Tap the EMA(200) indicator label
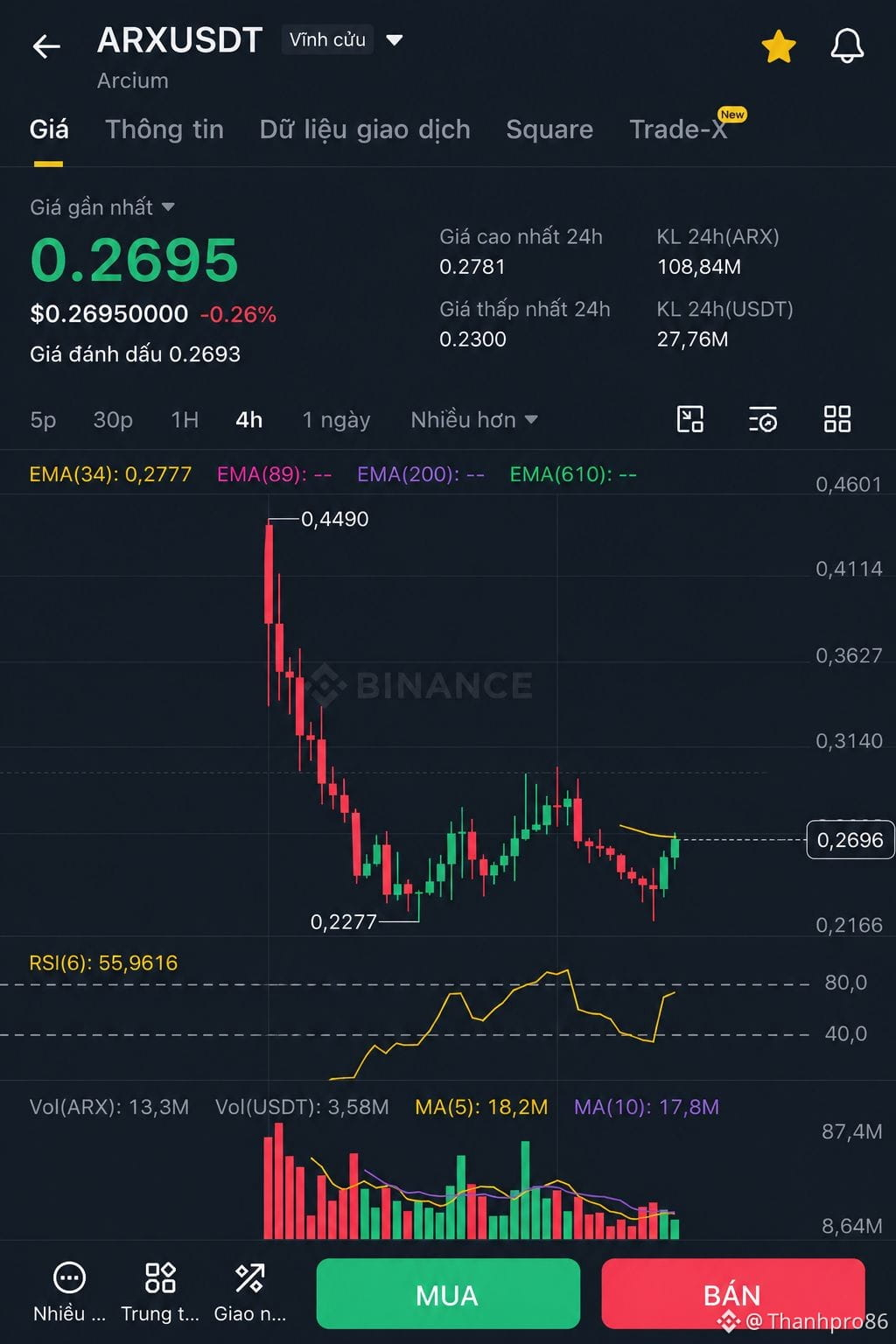Screen dimensions: 896x1344 421,474
